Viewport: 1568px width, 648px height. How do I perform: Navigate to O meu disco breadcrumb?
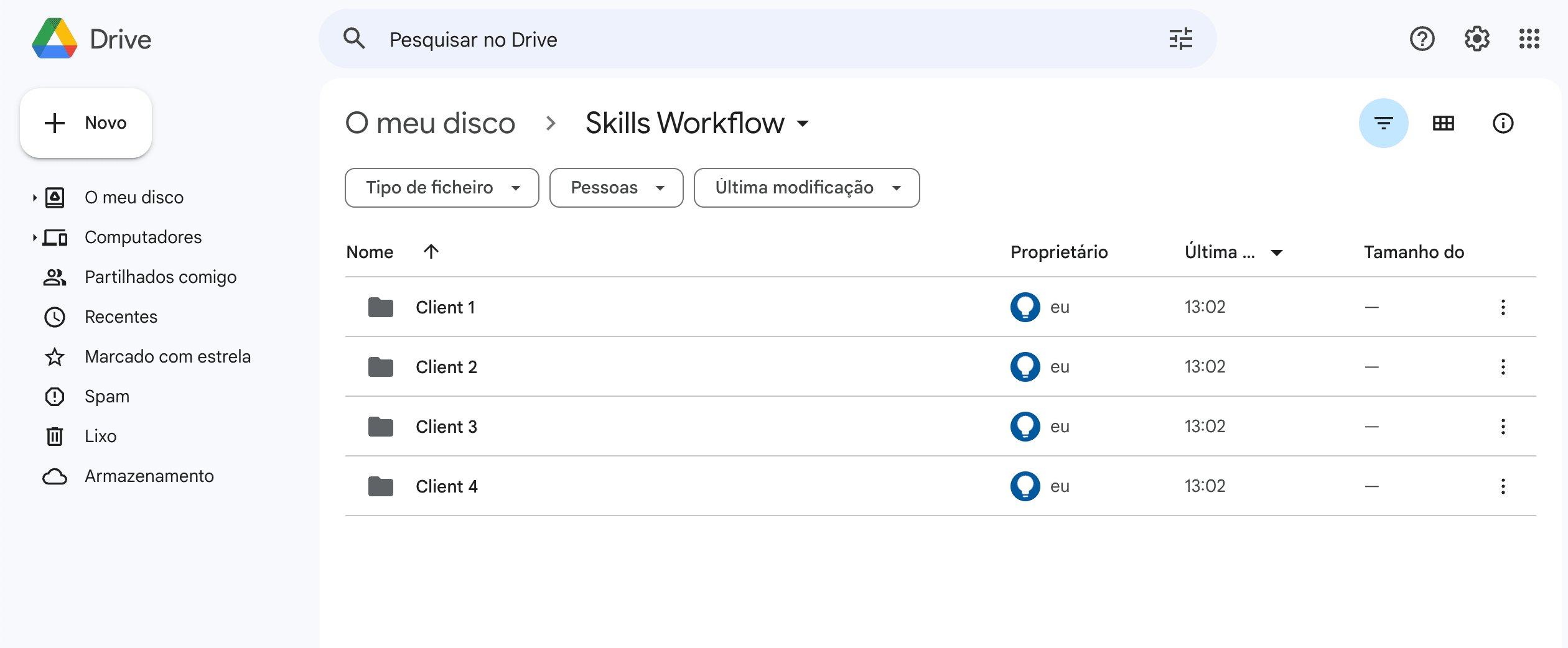(x=431, y=123)
